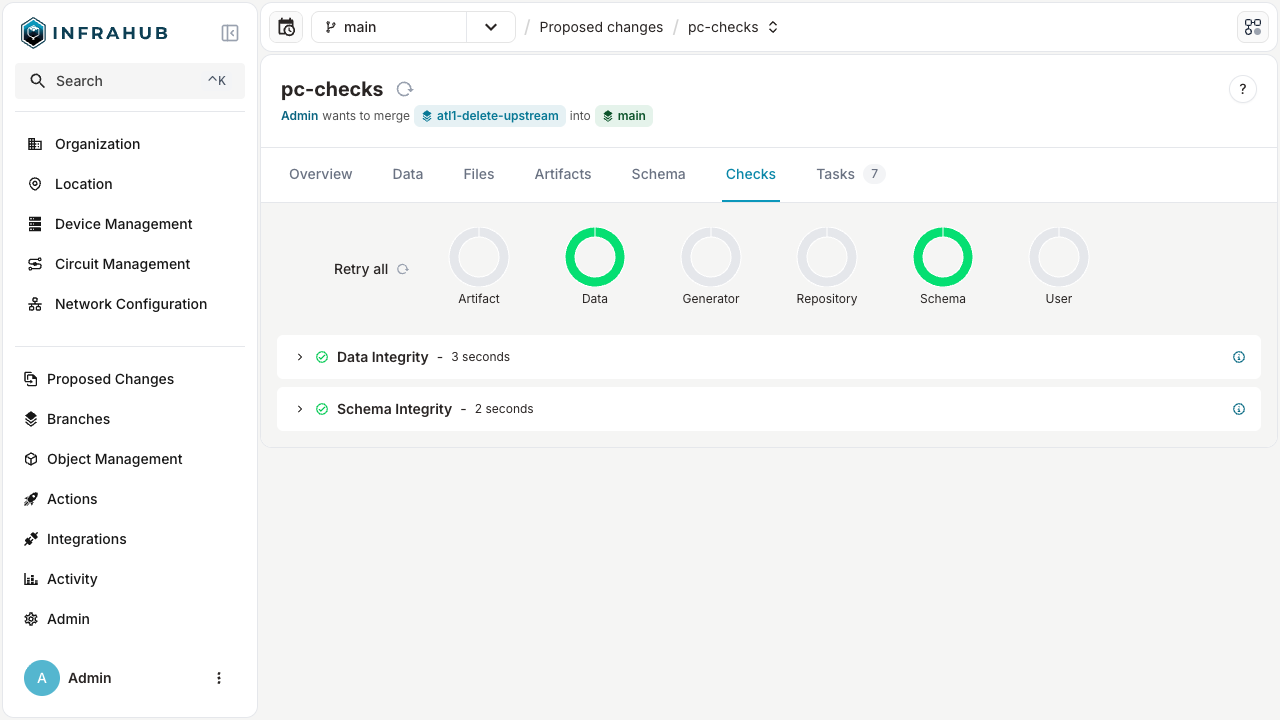Open the Tasks tab showing 7 items

click(836, 174)
